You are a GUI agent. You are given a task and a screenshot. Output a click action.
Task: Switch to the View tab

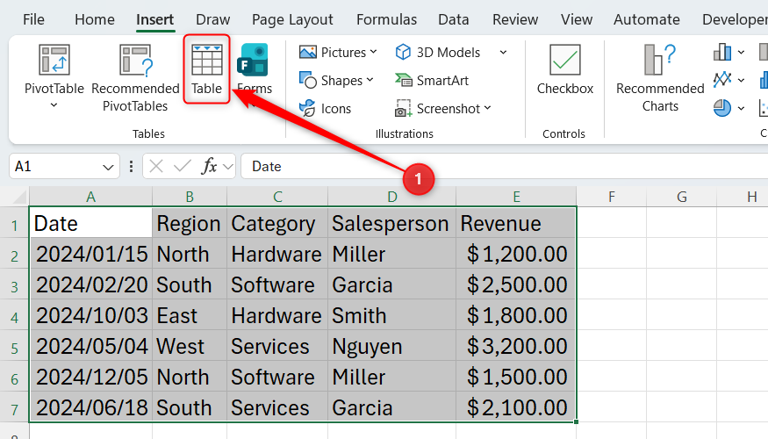point(576,20)
